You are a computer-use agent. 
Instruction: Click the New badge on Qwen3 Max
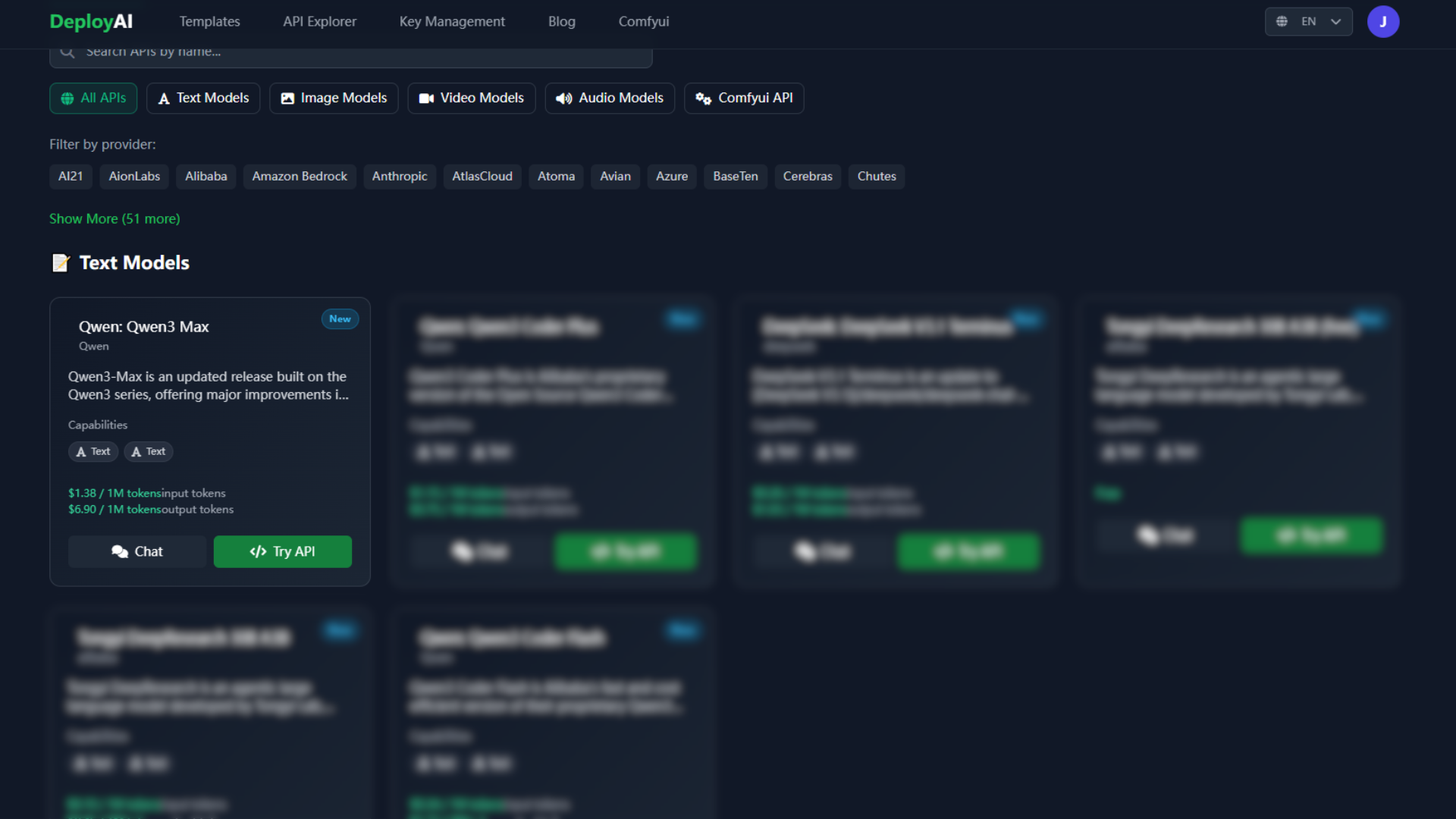[x=340, y=319]
